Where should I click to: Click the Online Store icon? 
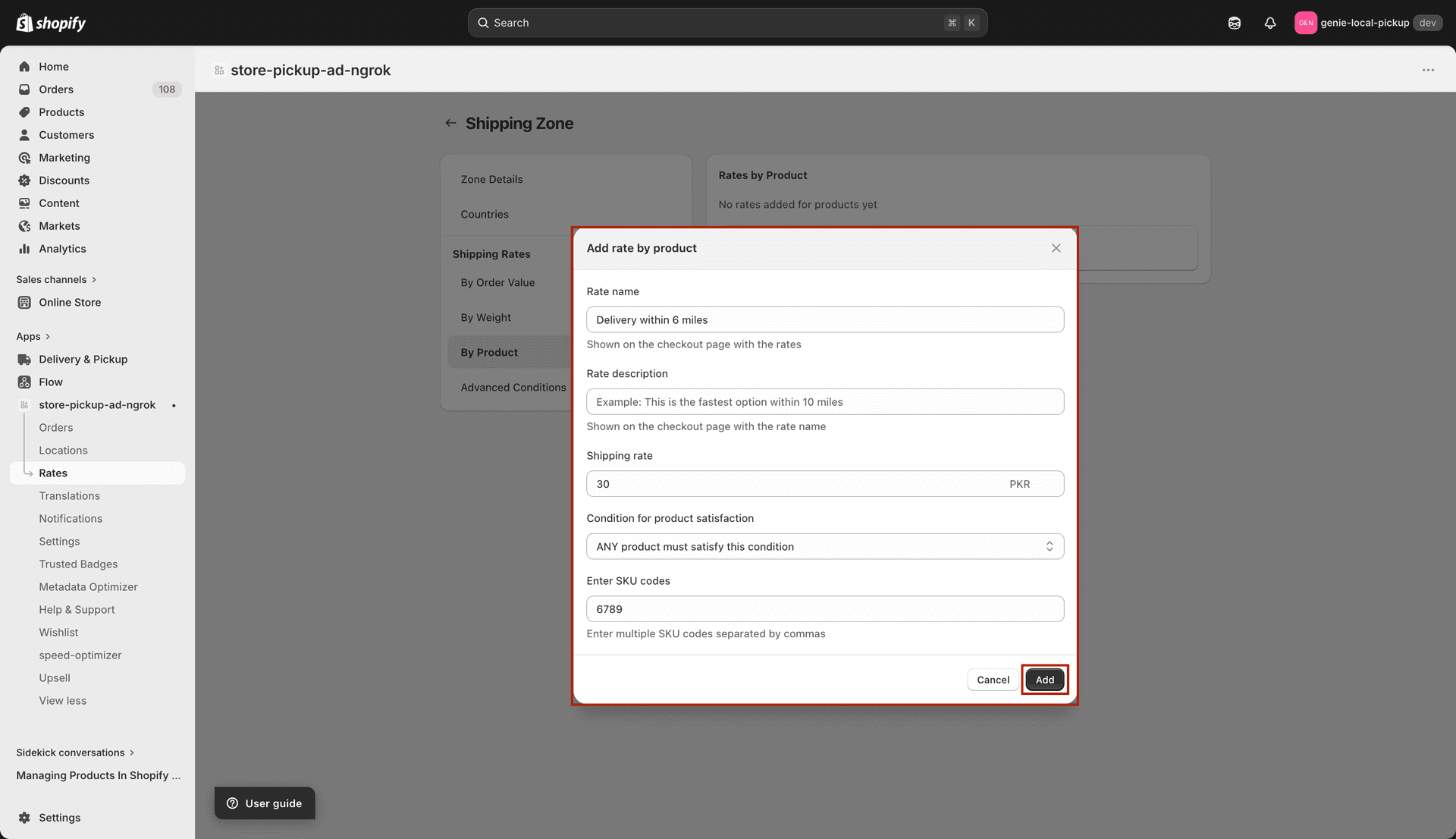coord(24,302)
